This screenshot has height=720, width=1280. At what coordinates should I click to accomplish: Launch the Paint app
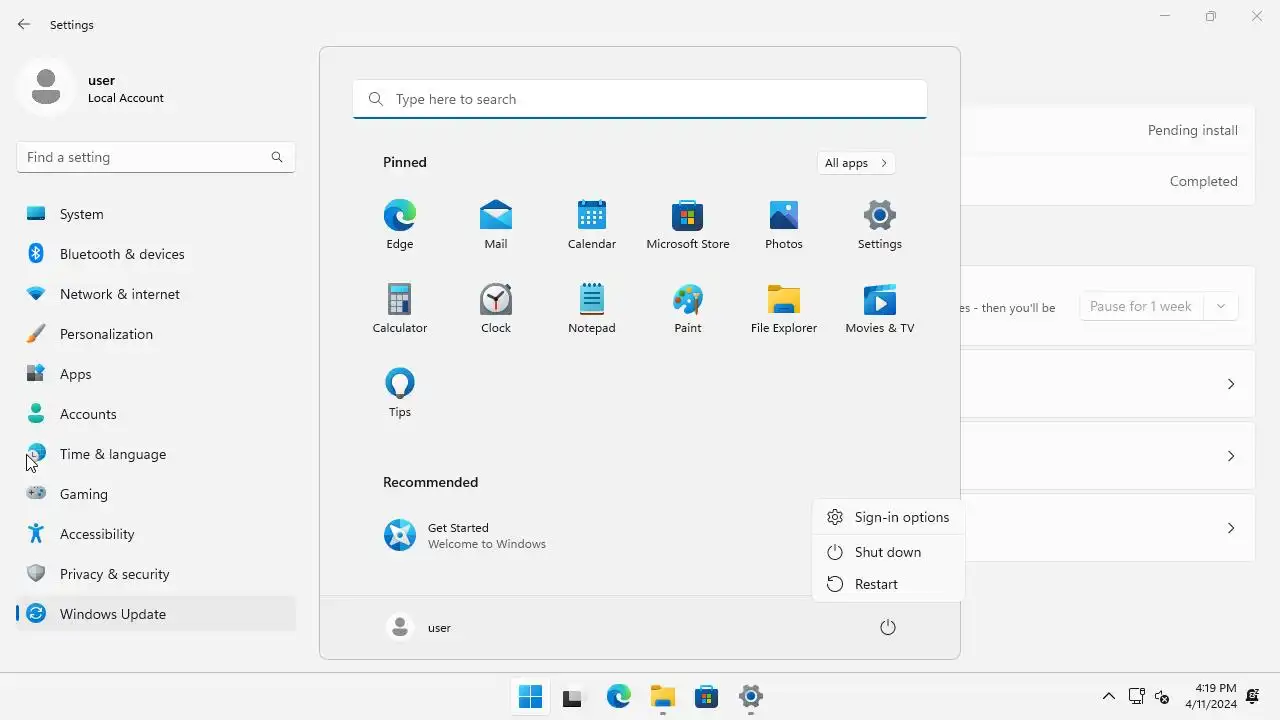coord(688,309)
